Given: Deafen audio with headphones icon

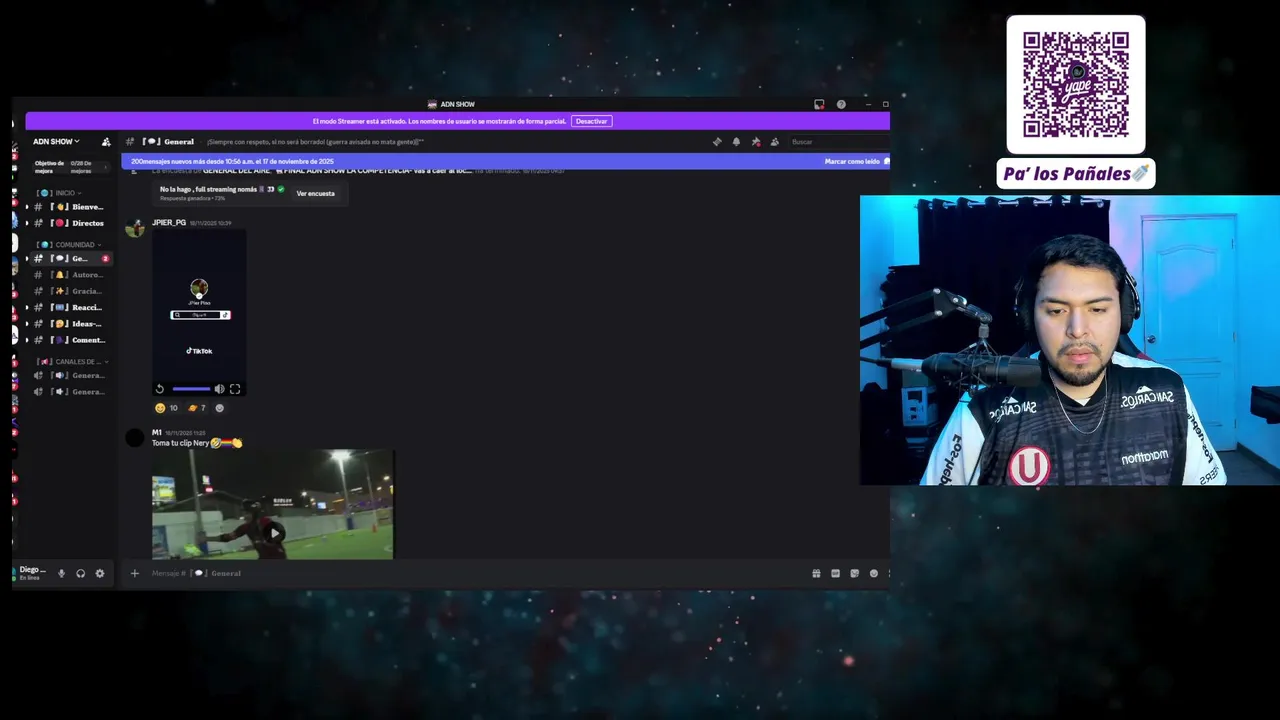Looking at the screenshot, I should click(x=80, y=573).
